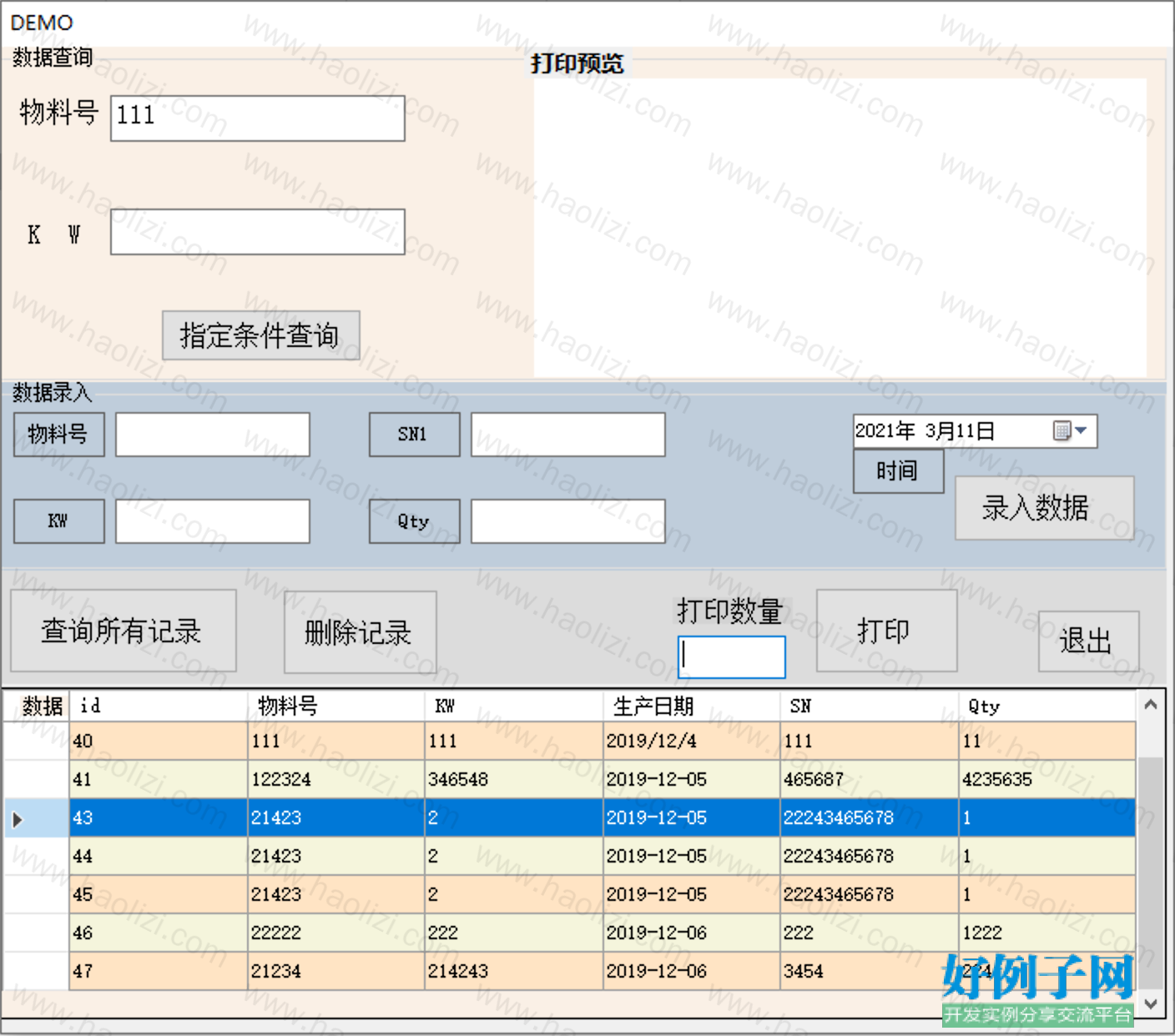Click the 指定条件查询 button

pos(260,335)
